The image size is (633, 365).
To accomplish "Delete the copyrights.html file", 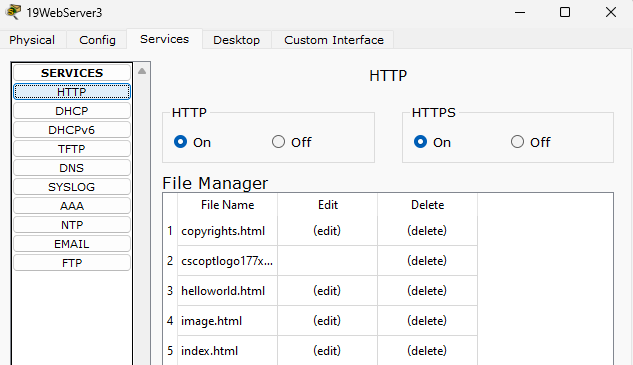I will pos(427,231).
